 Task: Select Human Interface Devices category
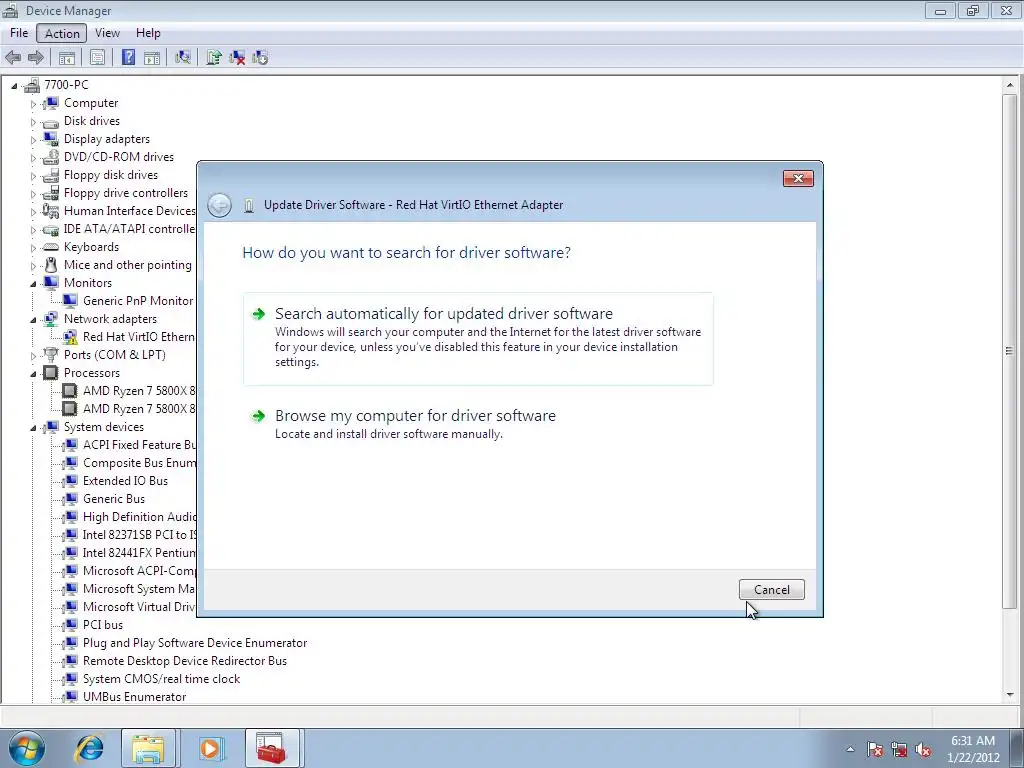pyautogui.click(x=129, y=211)
